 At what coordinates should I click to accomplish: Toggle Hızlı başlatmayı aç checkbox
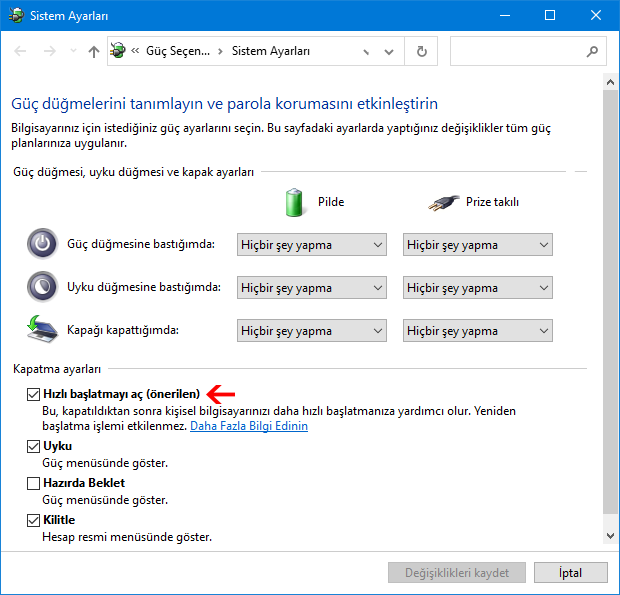click(x=34, y=394)
